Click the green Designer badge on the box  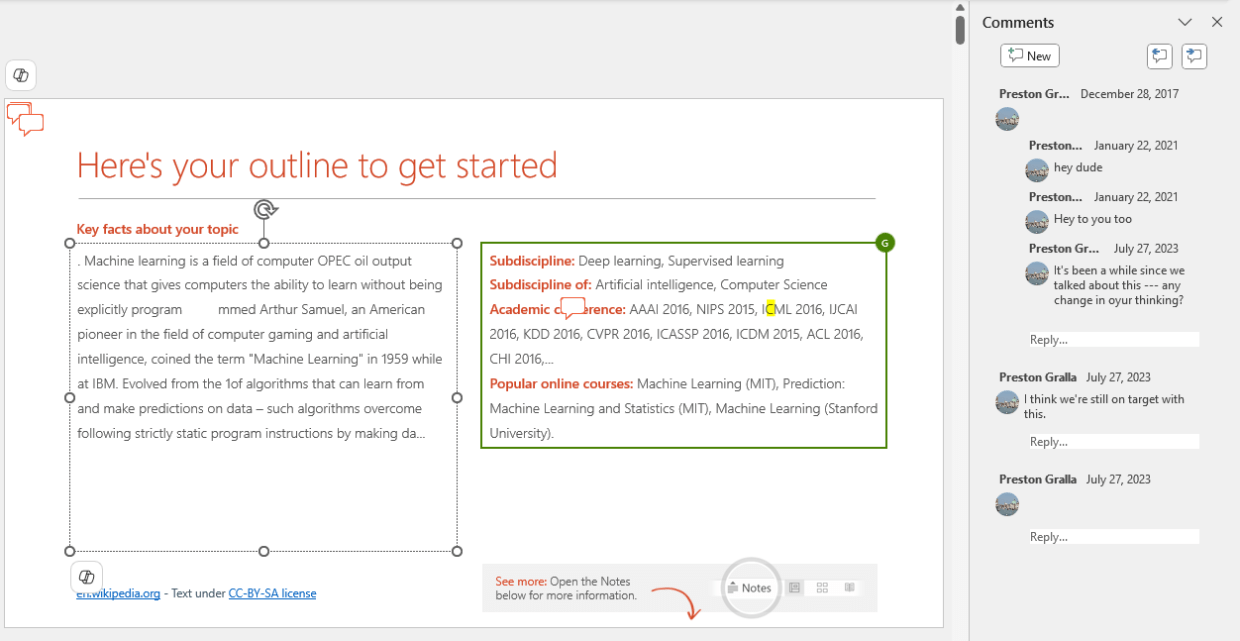click(884, 242)
